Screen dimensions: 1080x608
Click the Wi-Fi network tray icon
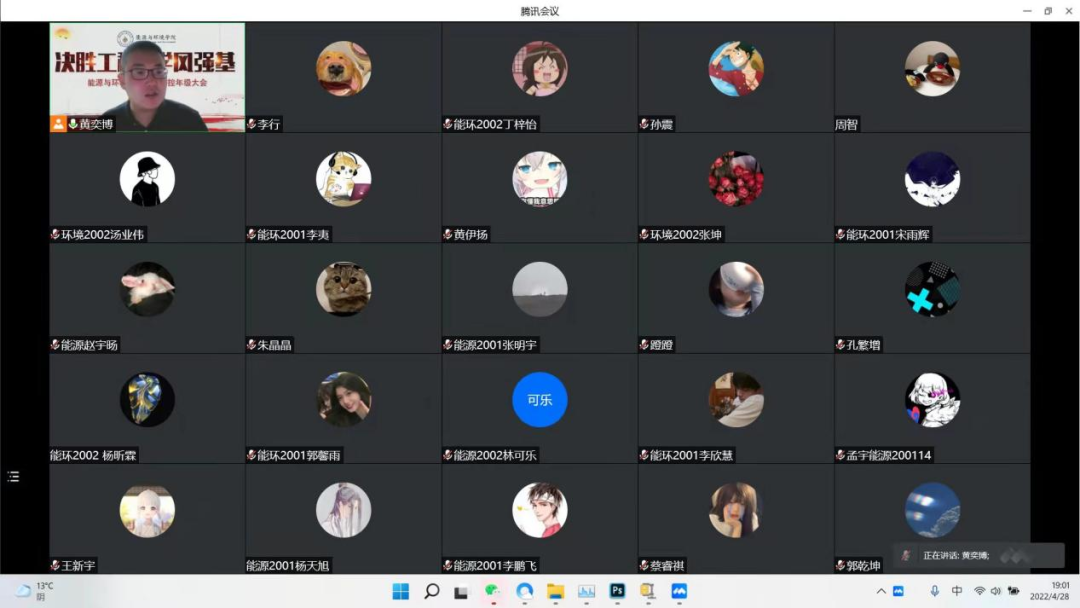pyautogui.click(x=979, y=591)
